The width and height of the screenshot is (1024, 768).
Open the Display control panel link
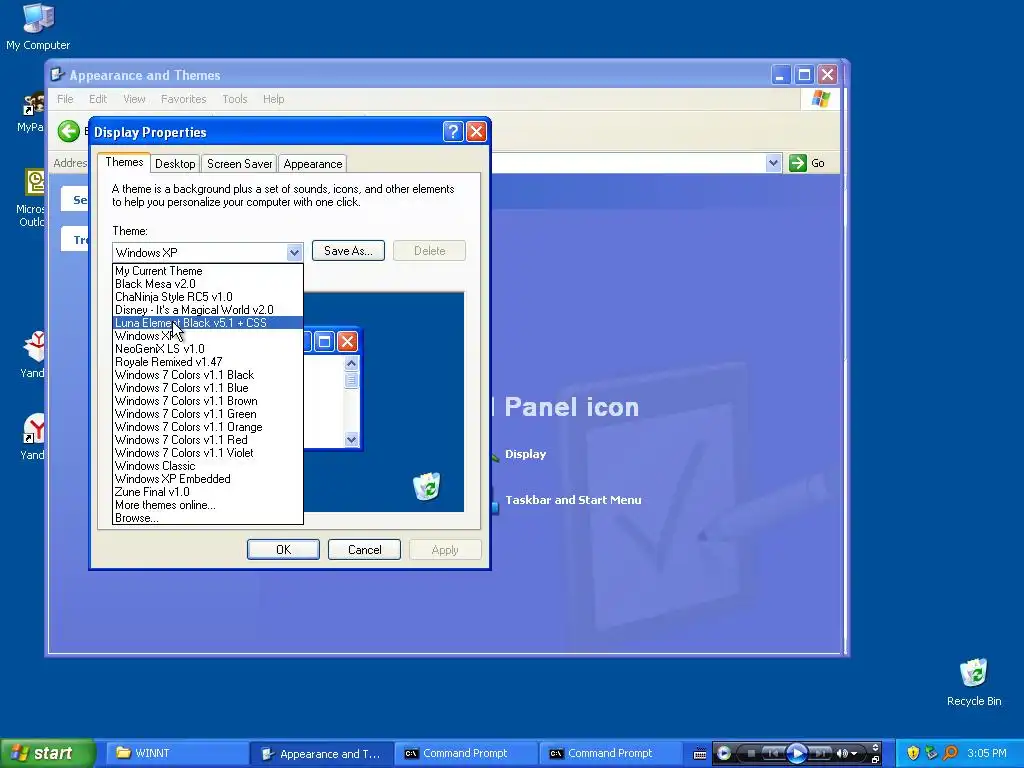(x=526, y=454)
